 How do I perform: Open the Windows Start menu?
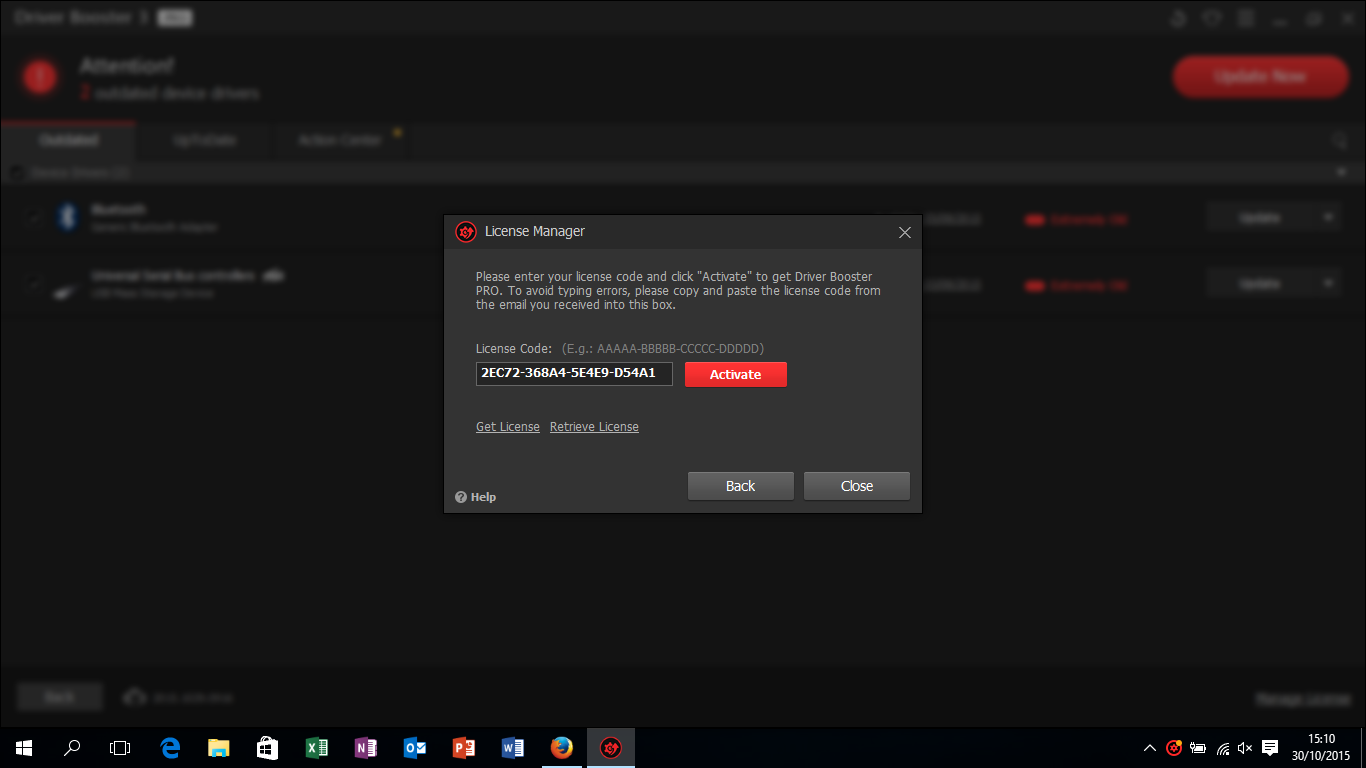pyautogui.click(x=24, y=748)
